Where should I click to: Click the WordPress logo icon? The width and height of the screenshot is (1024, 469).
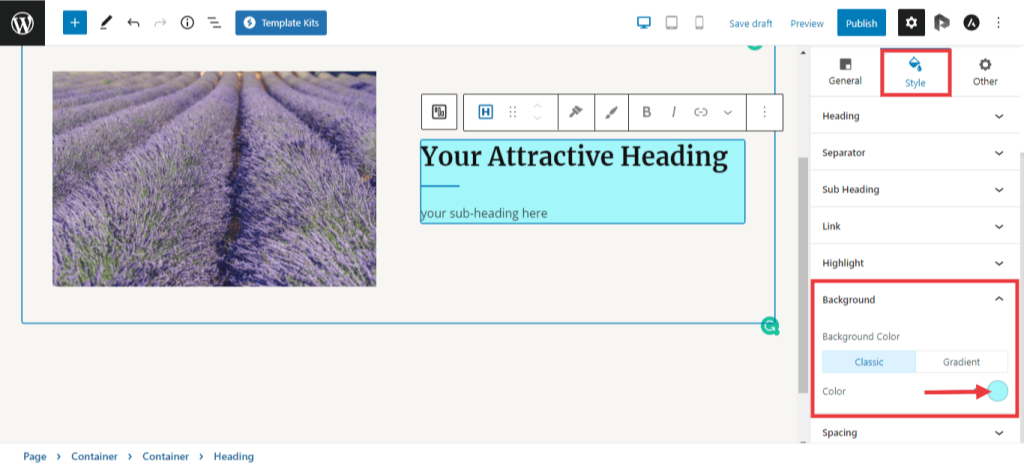point(22,22)
